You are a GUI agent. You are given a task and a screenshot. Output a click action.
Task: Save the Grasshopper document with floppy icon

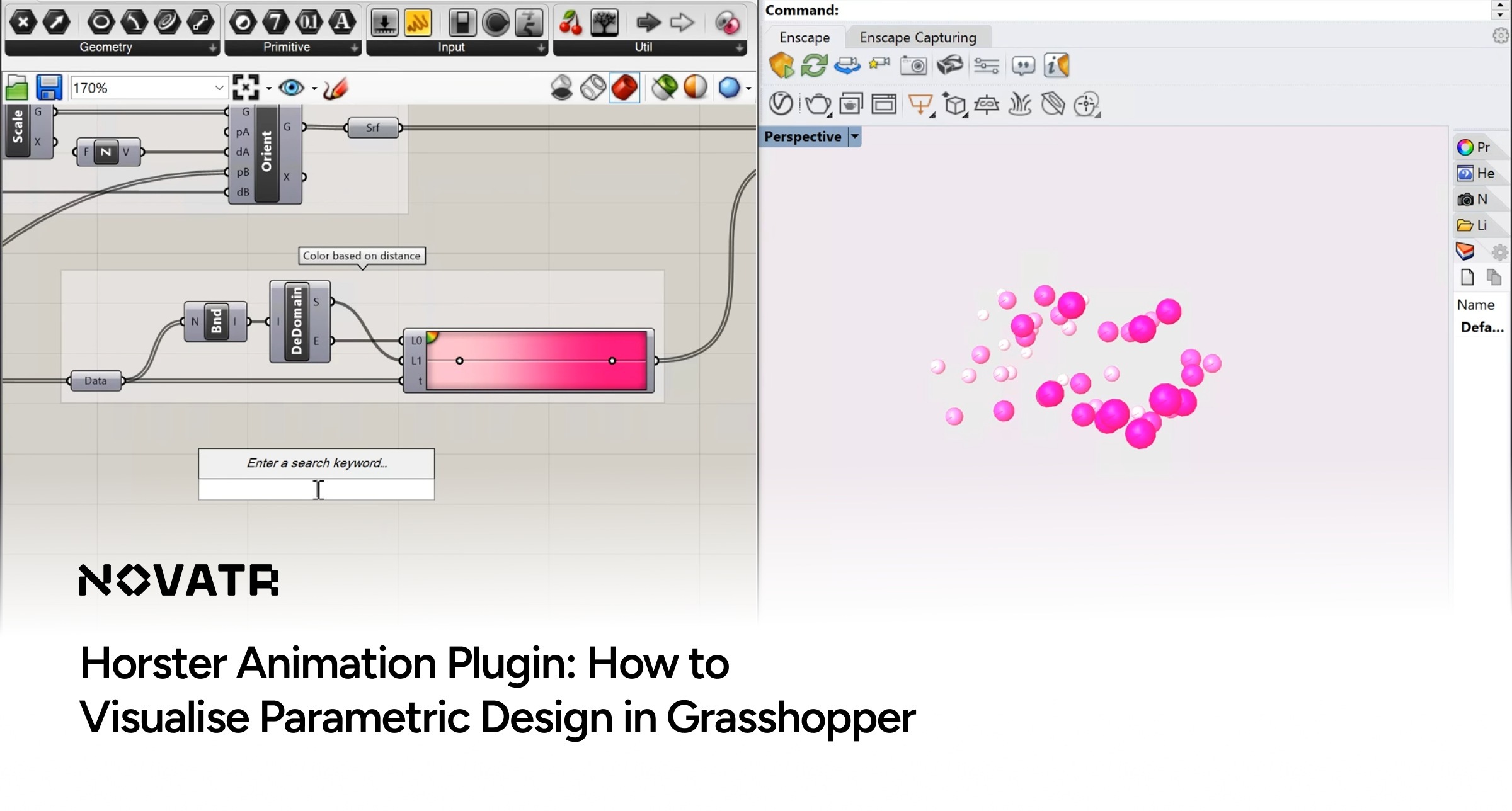(49, 88)
